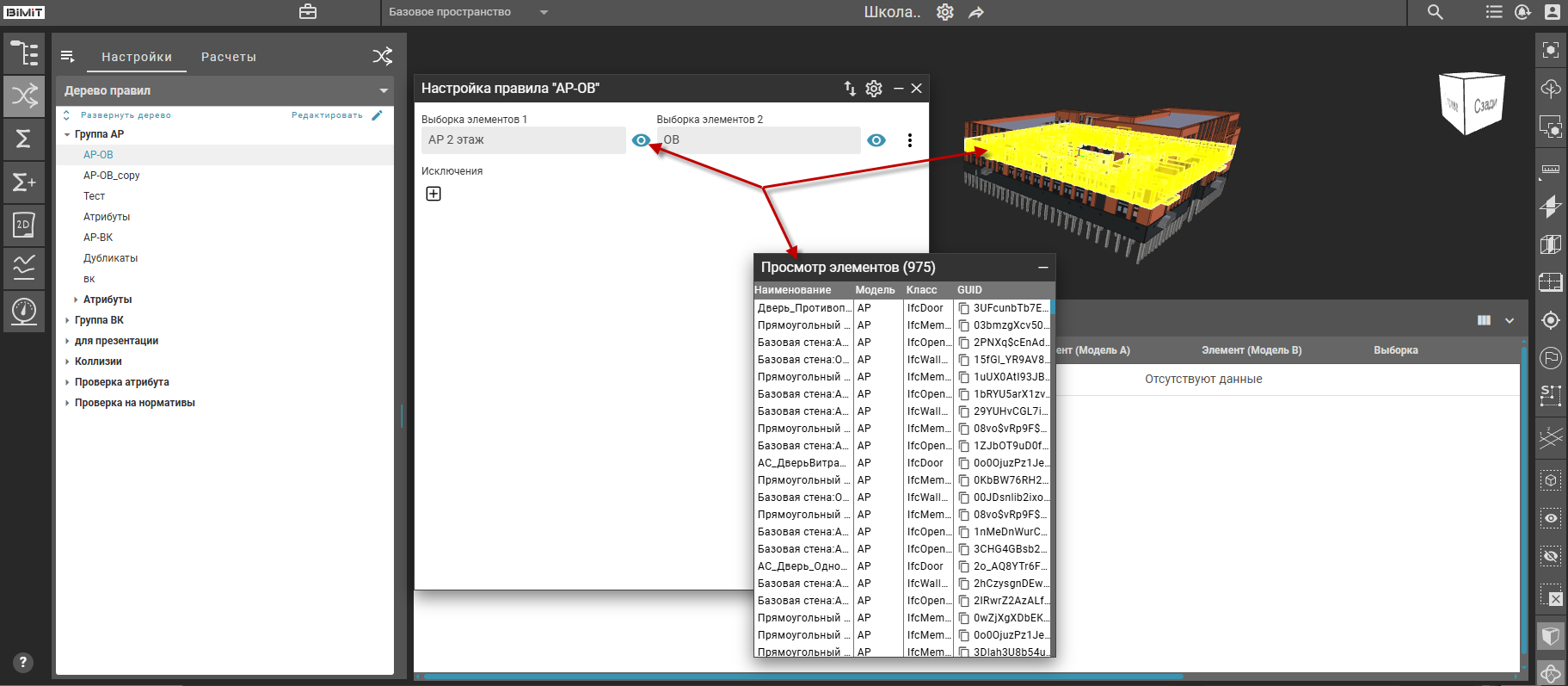The width and height of the screenshot is (1568, 686).
Task: Click the Развернуть дерево link
Action: coord(126,115)
